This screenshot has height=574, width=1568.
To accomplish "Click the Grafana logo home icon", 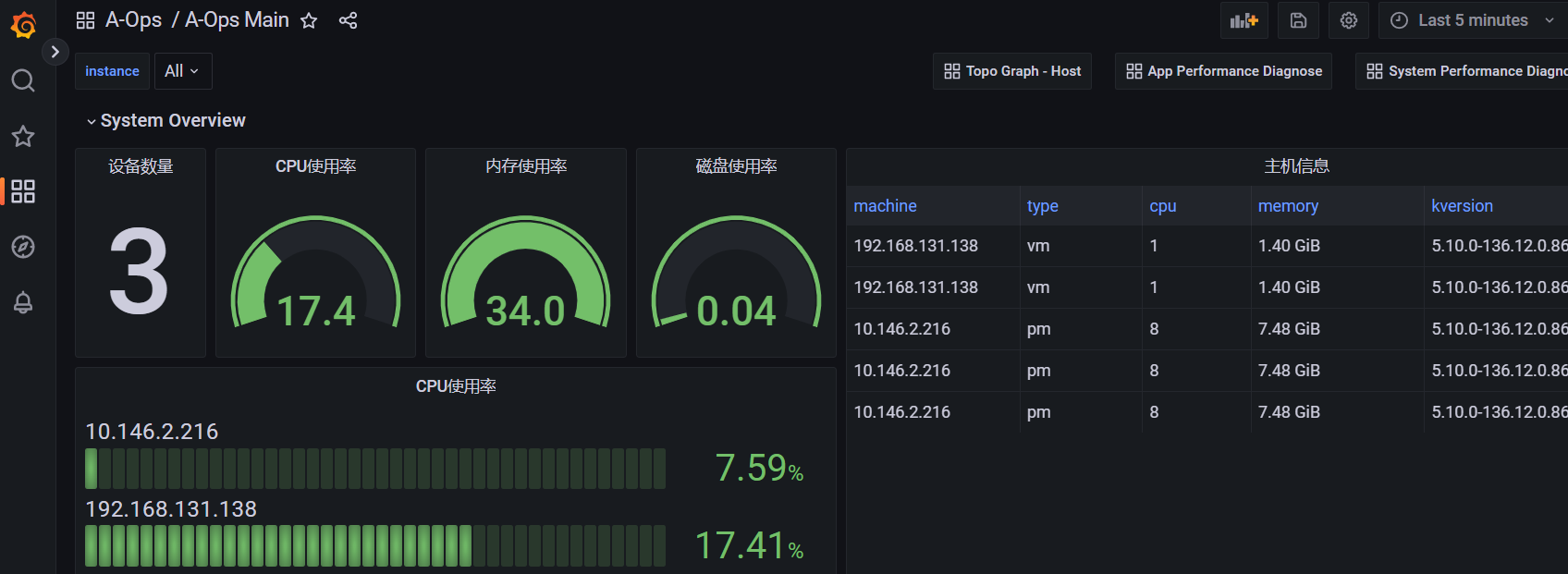I will point(23,25).
